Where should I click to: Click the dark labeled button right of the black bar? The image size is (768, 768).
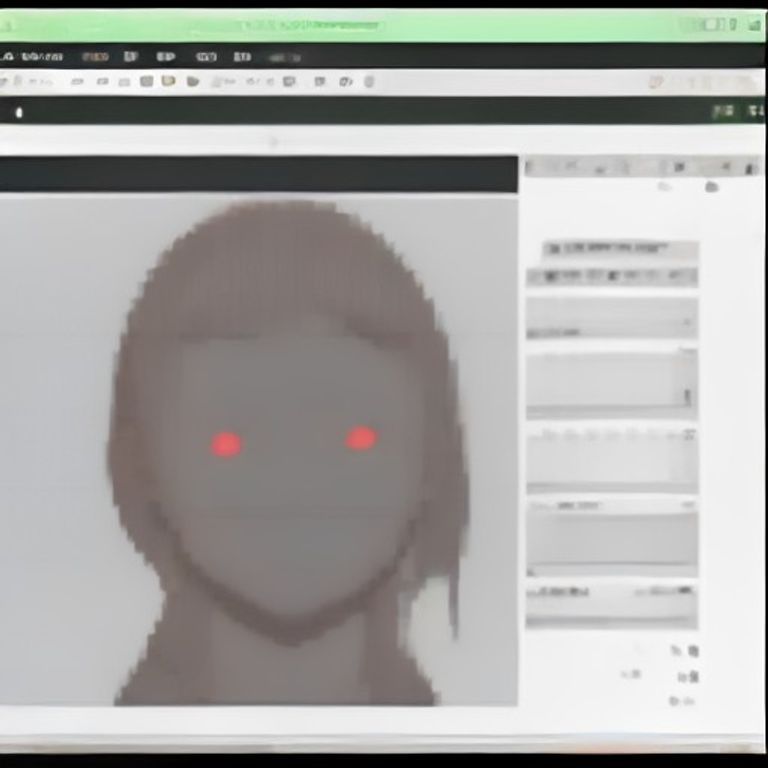coord(723,112)
